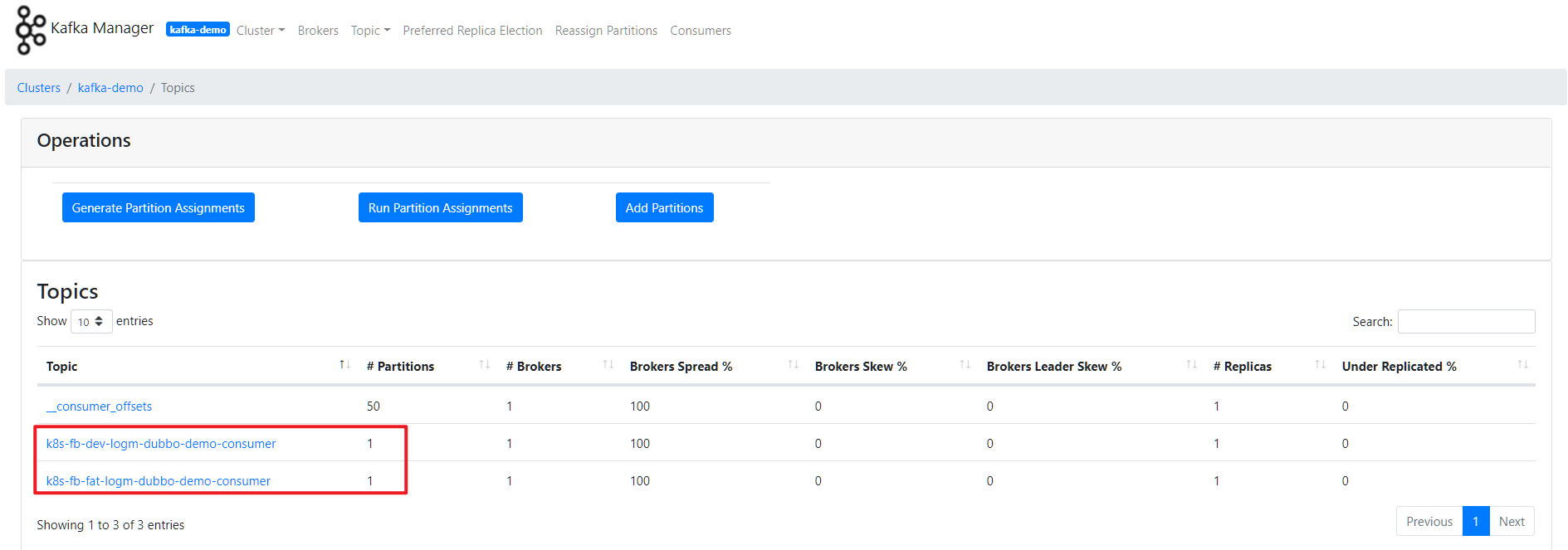Open the Consumers page
This screenshot has height=550, width=1568.
[701, 31]
